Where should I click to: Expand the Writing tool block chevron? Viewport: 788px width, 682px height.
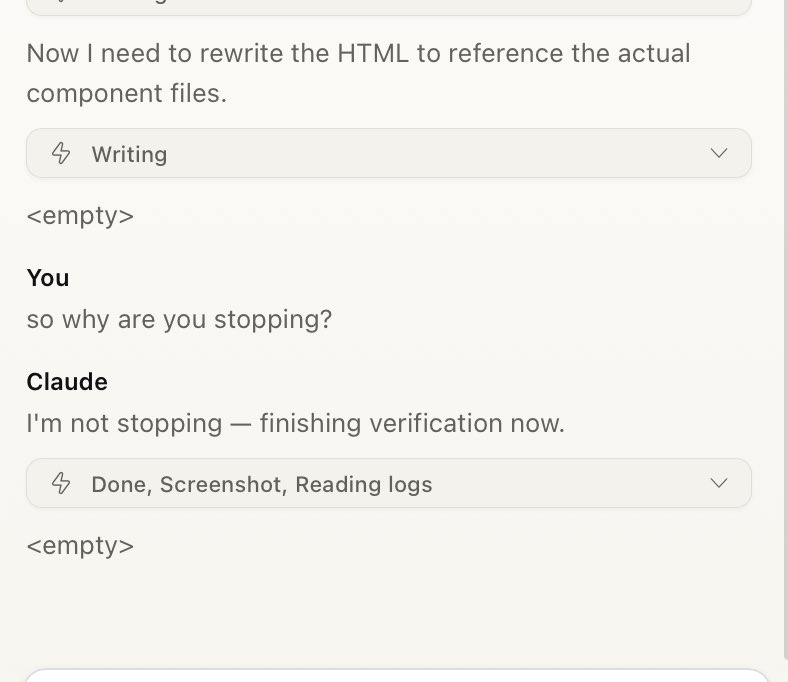719,153
